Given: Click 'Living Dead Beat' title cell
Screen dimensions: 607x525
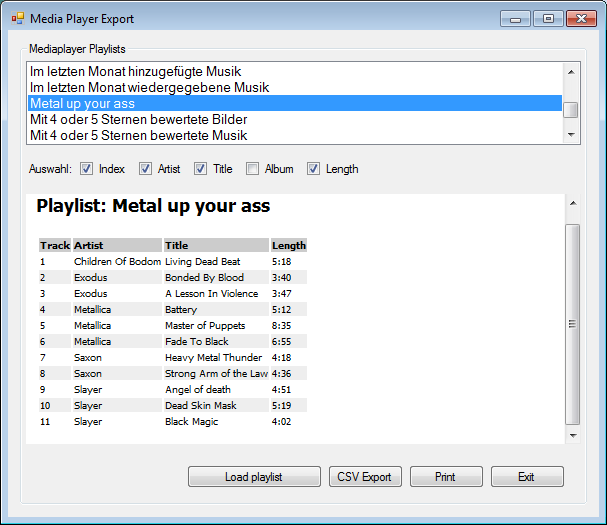Looking at the screenshot, I should [x=216, y=262].
